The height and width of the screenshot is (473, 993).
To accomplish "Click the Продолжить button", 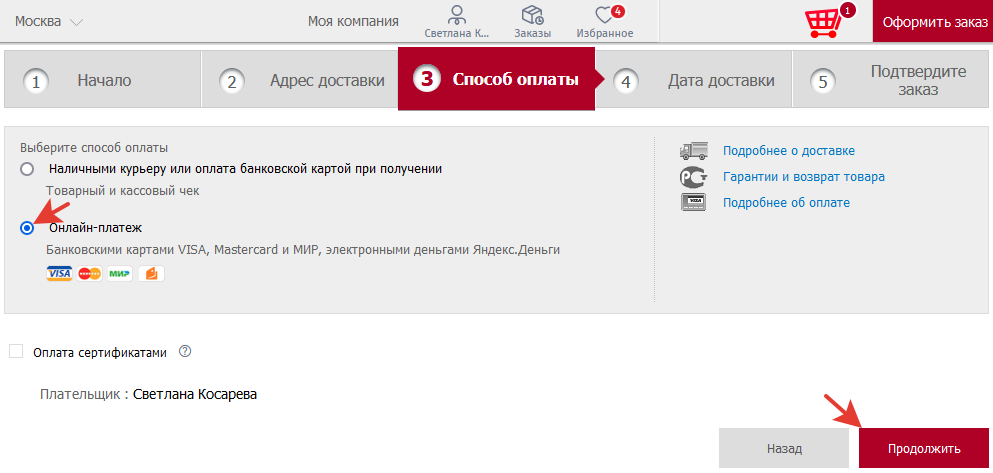I will click(923, 448).
